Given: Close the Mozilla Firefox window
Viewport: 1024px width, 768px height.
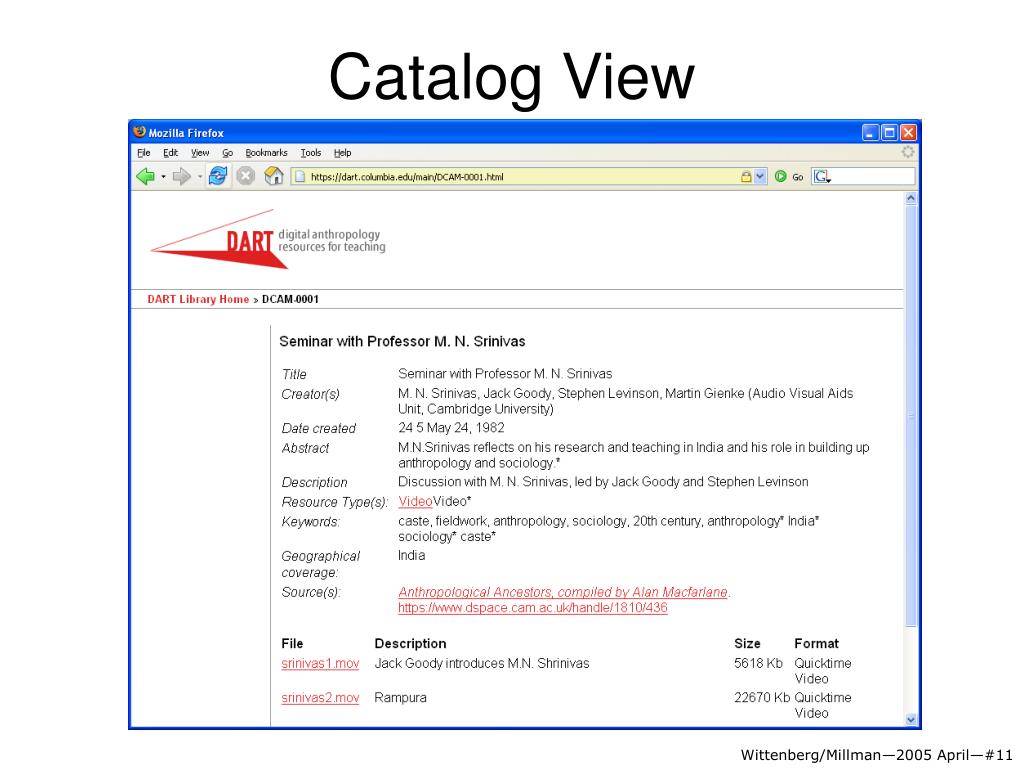Looking at the screenshot, I should coord(908,133).
